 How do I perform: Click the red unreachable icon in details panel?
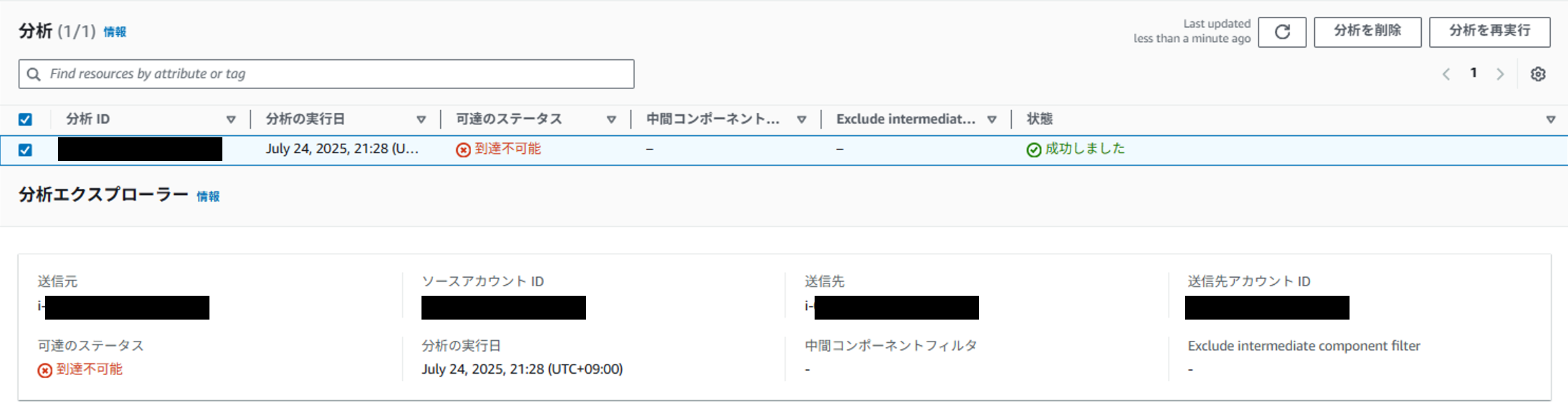(x=44, y=370)
